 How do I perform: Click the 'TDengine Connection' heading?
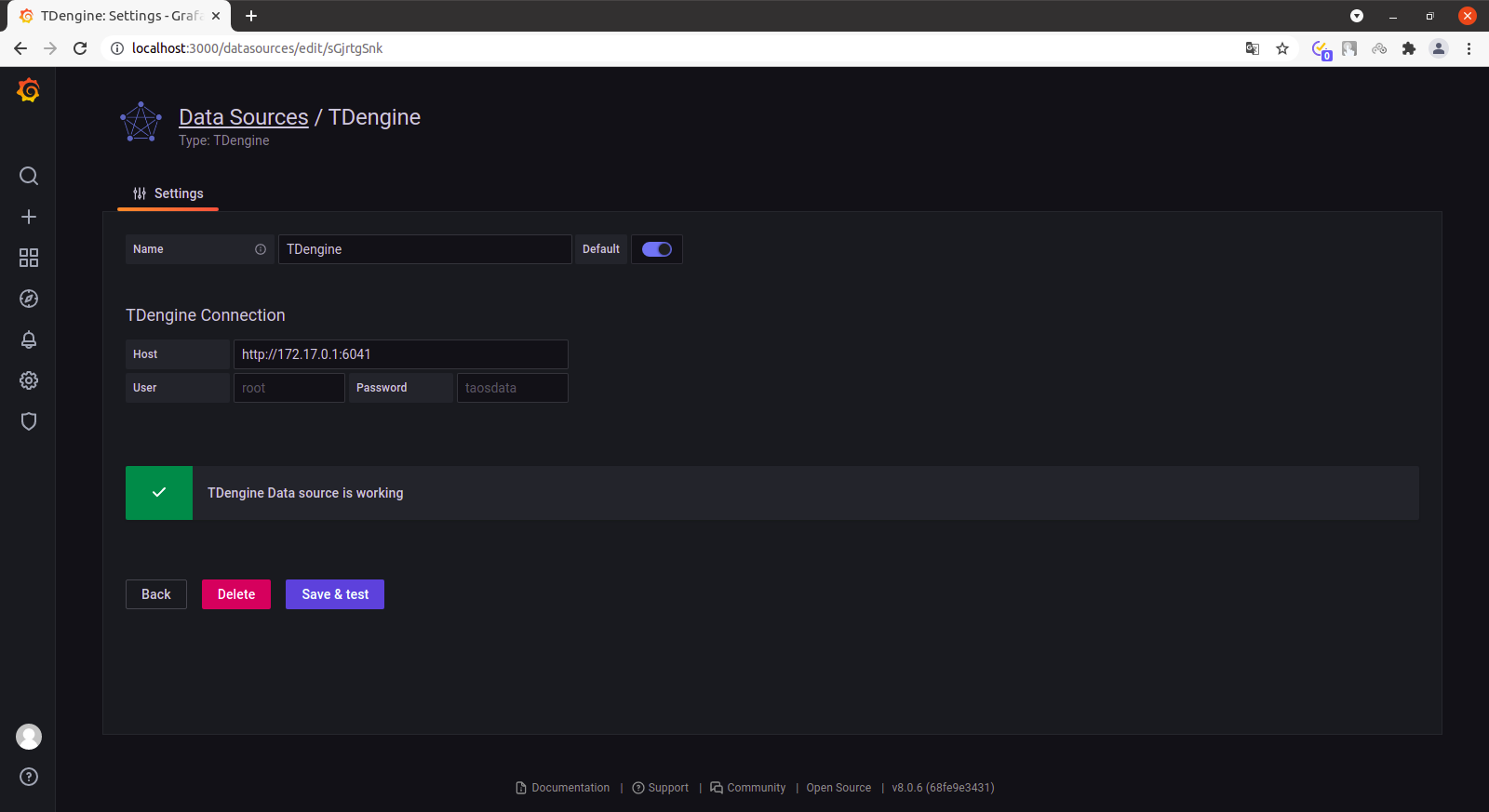tap(206, 315)
